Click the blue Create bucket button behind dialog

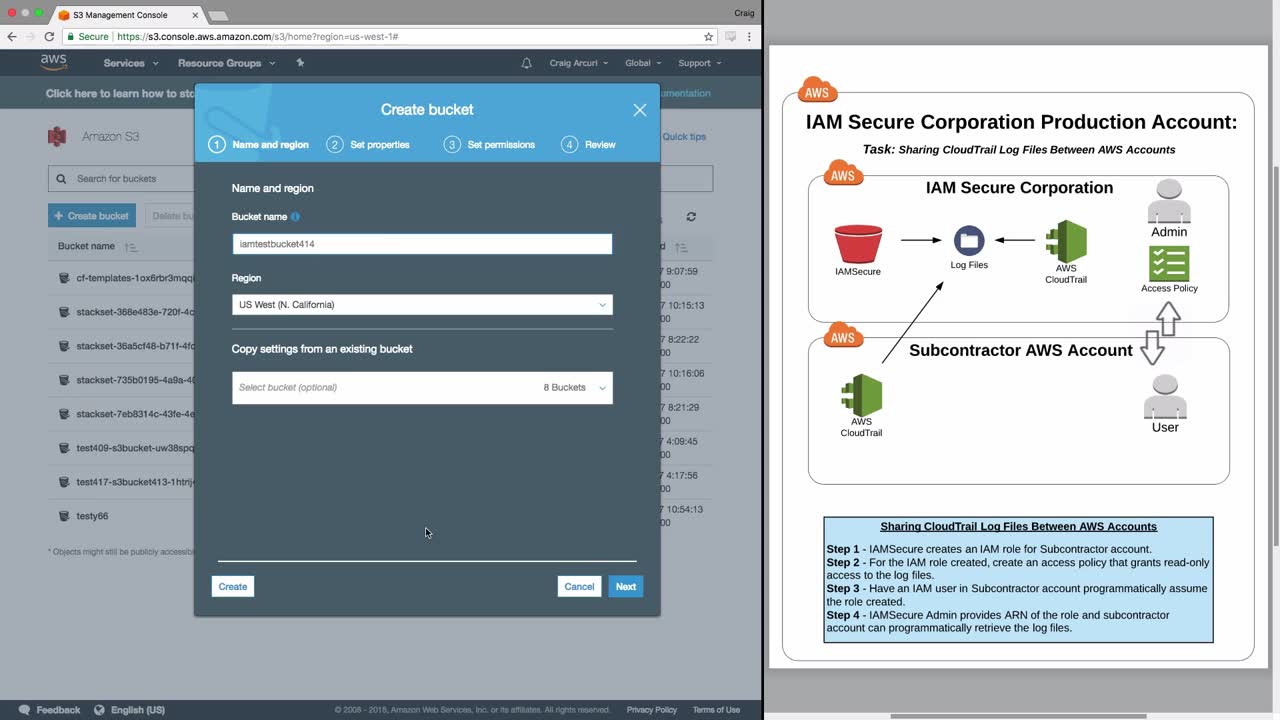92,216
